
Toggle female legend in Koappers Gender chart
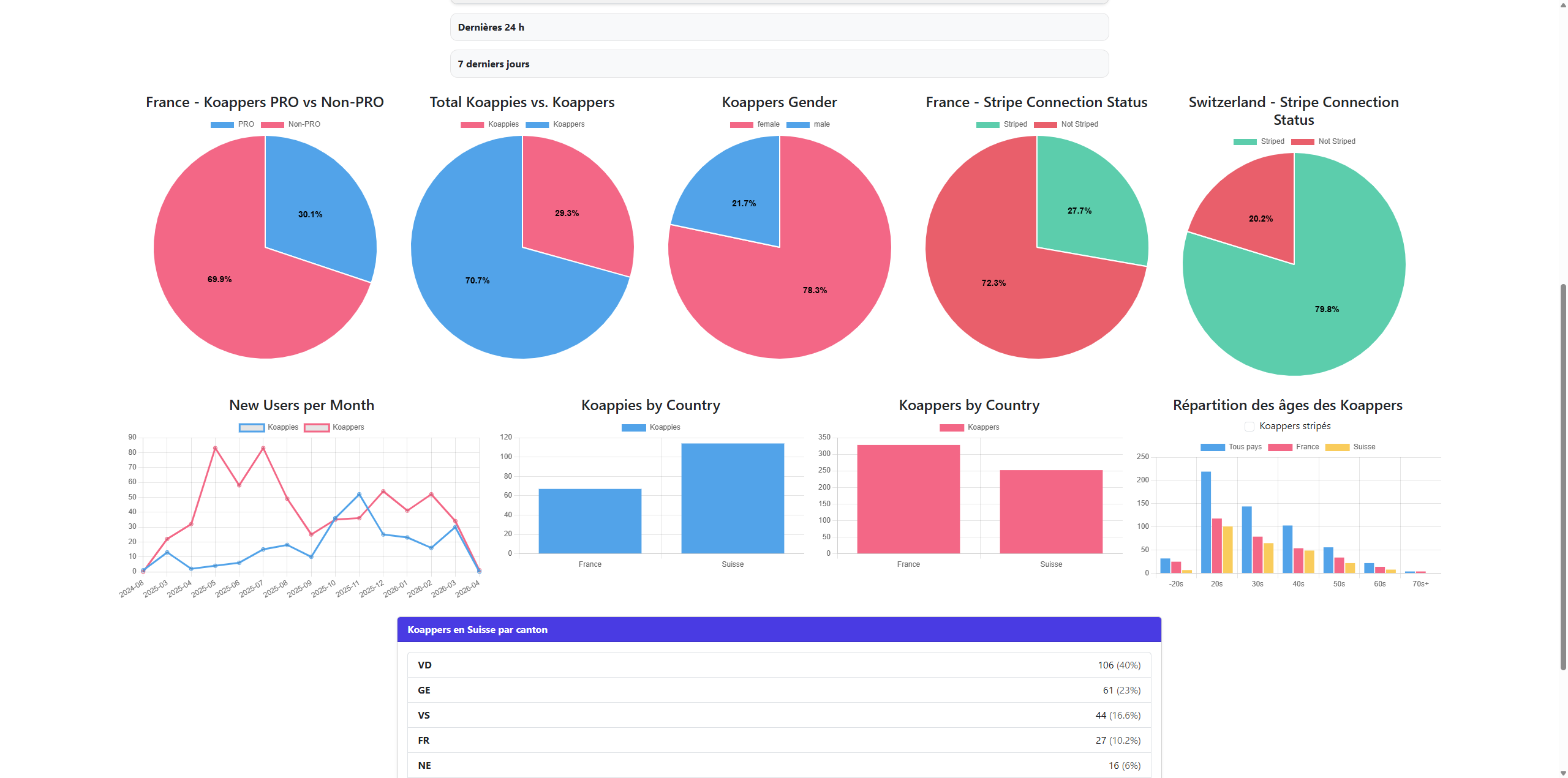755,124
